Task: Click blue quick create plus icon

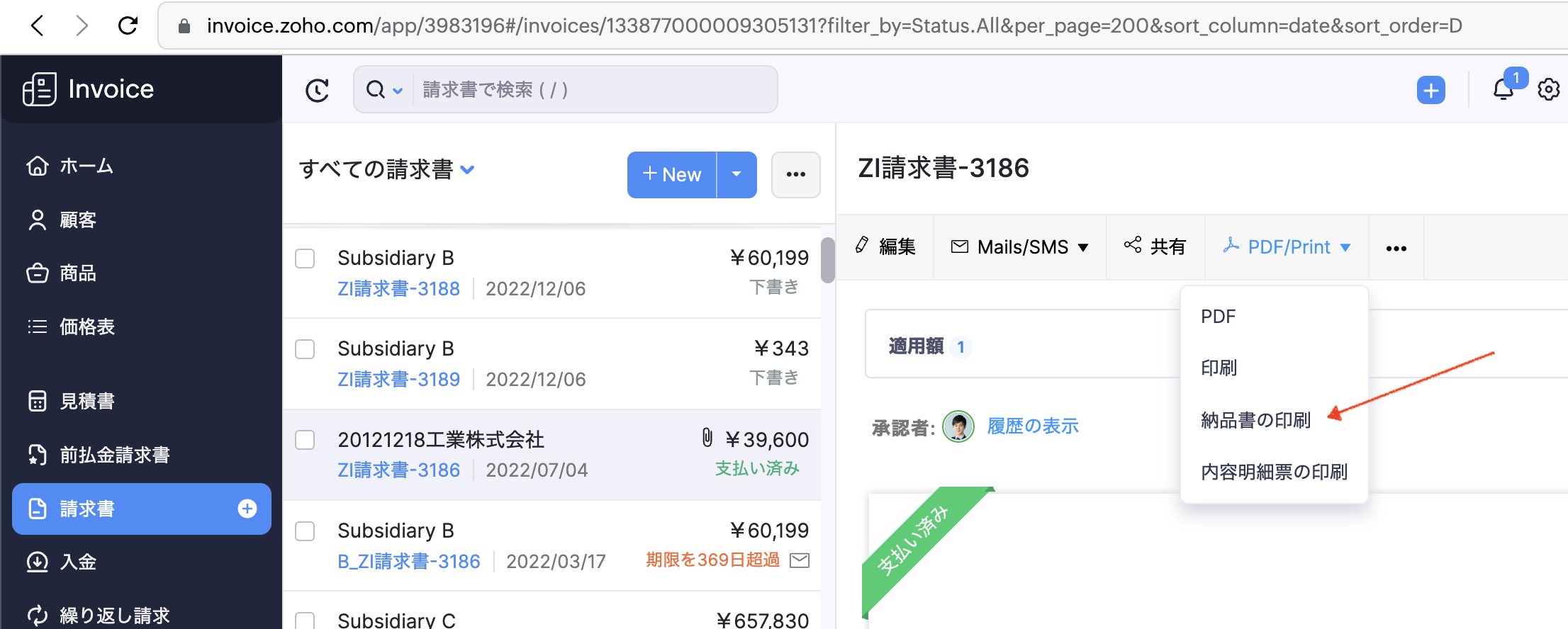Action: point(1430,90)
